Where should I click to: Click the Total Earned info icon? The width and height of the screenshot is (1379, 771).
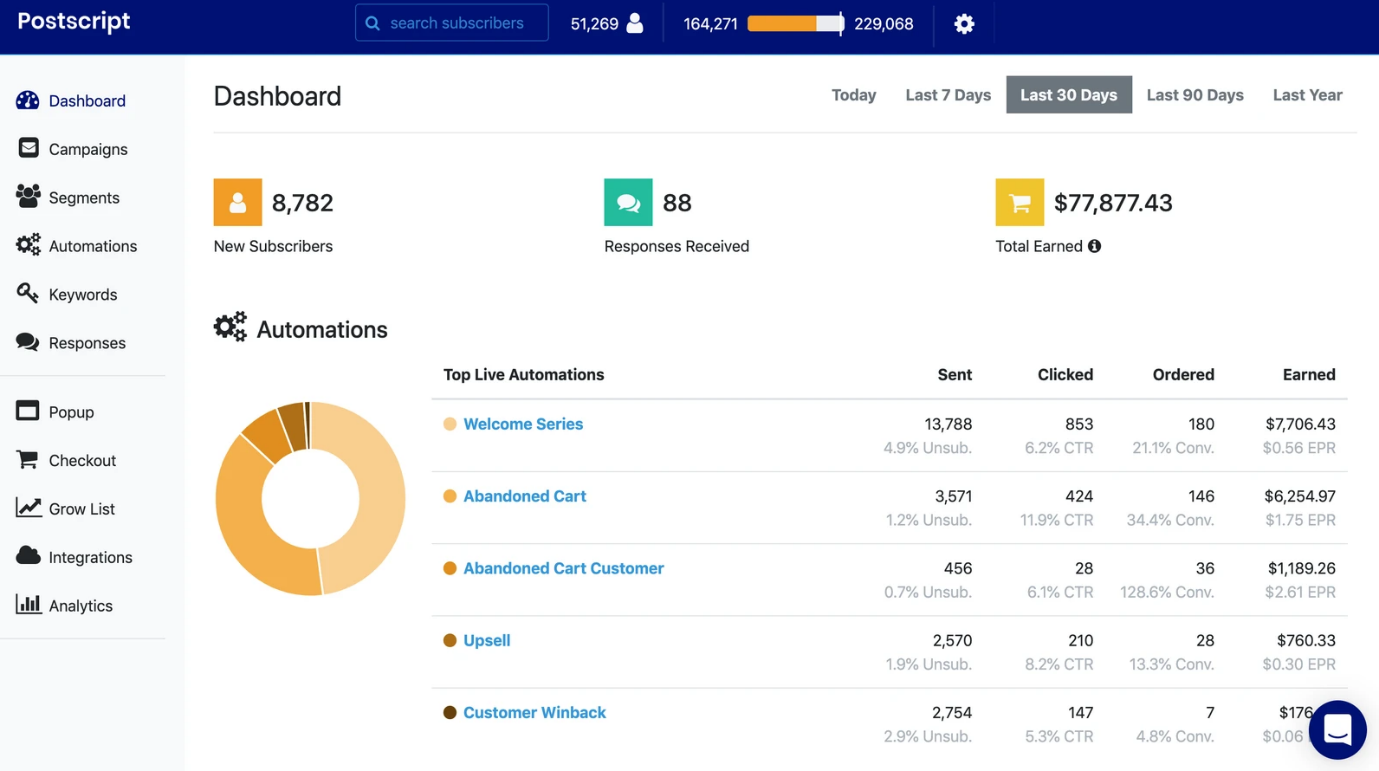point(1095,246)
